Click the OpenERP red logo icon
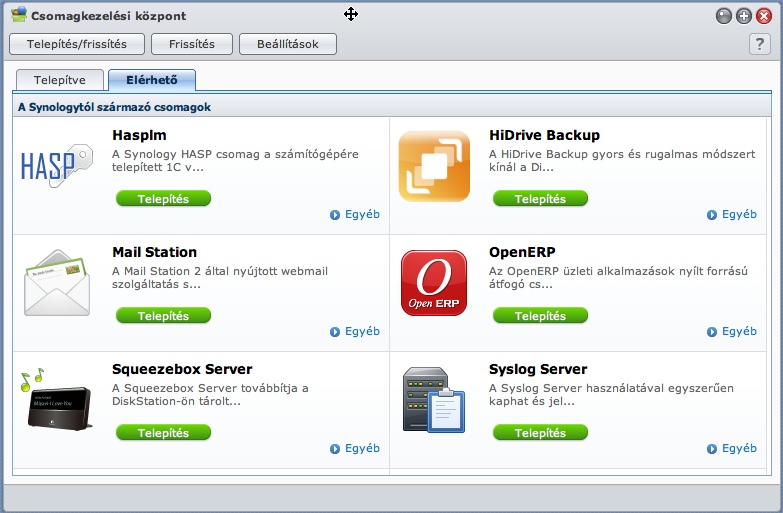This screenshot has height=513, width=783. (434, 283)
